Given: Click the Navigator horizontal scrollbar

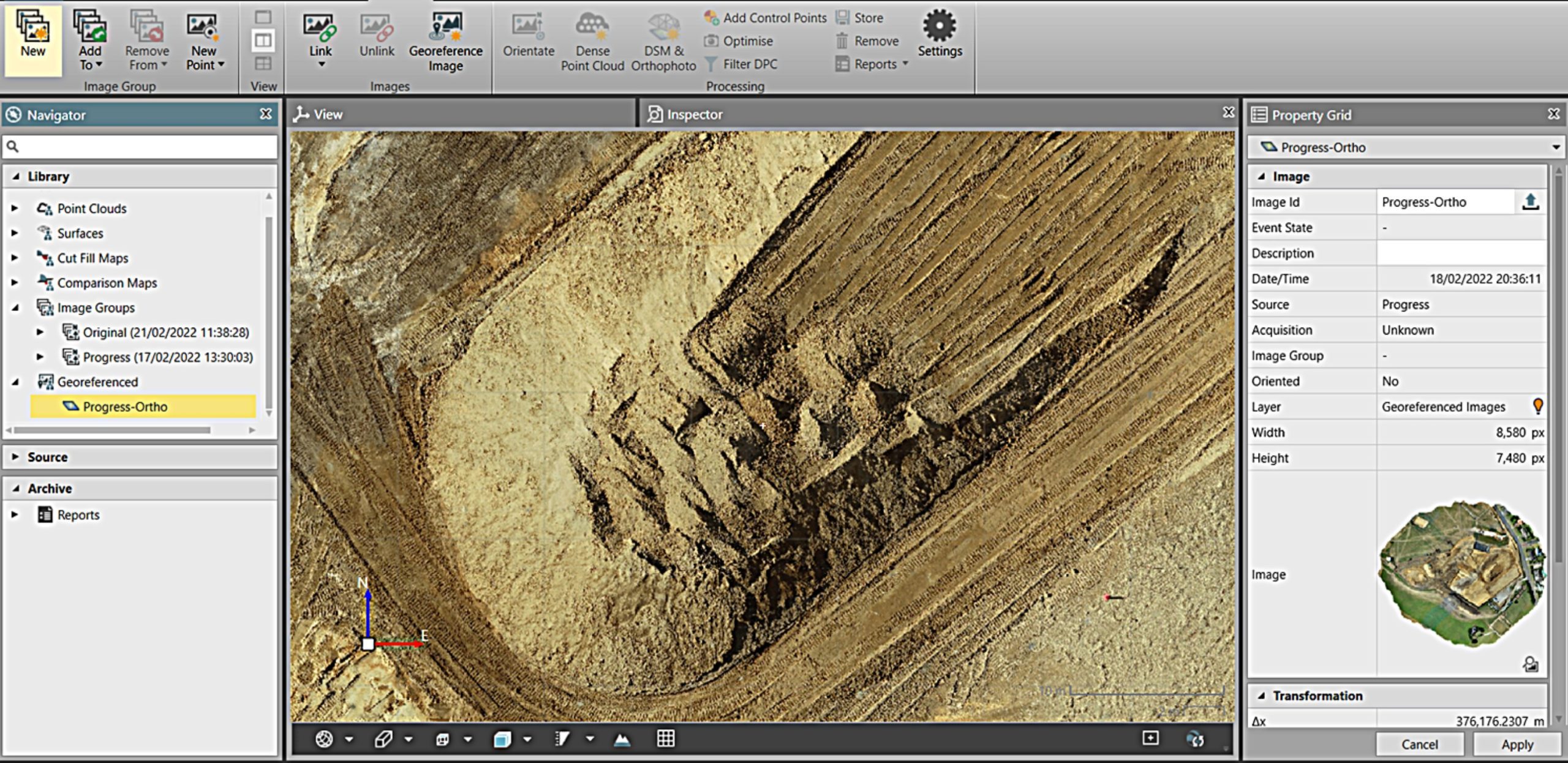Looking at the screenshot, I should pyautogui.click(x=113, y=430).
